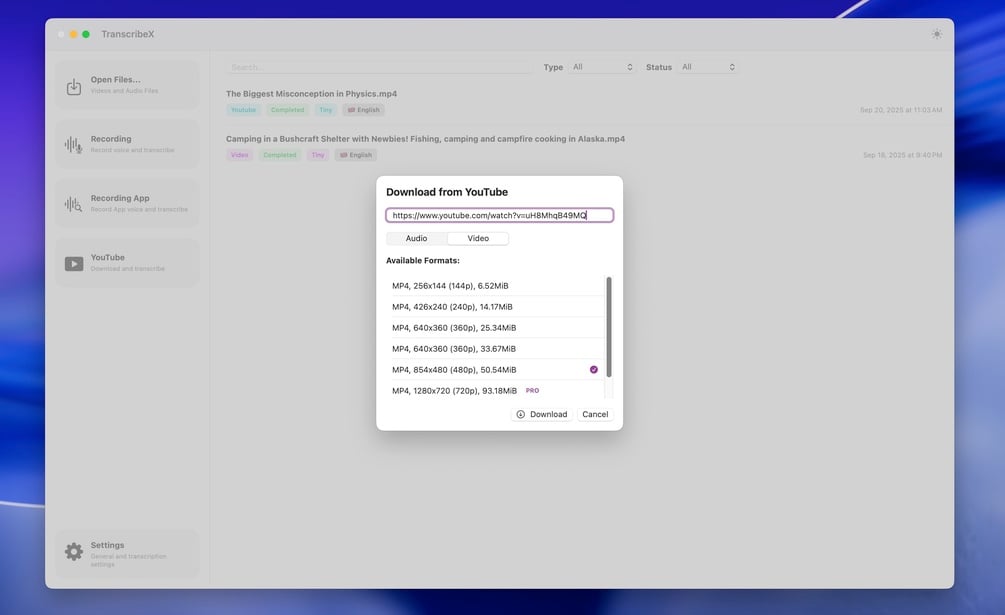Switch to the Video format tab
The width and height of the screenshot is (1005, 615).
478,238
